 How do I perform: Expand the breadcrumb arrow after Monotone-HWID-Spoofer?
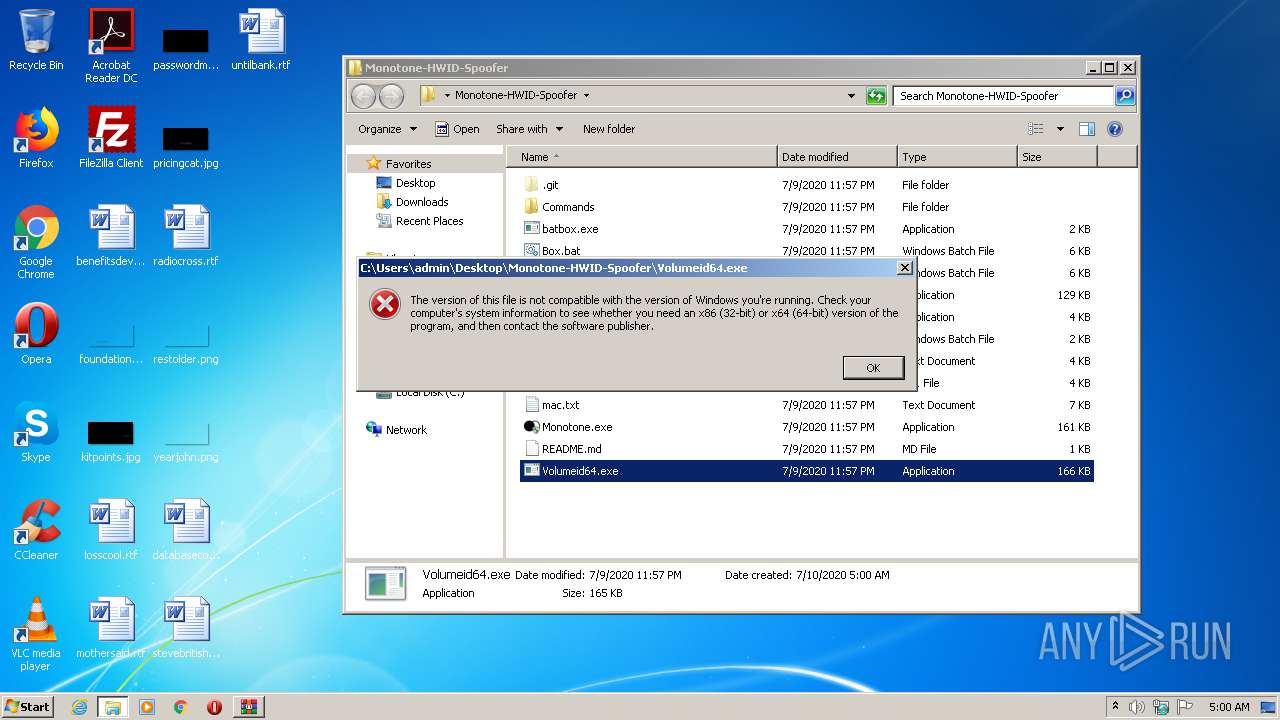(586, 96)
